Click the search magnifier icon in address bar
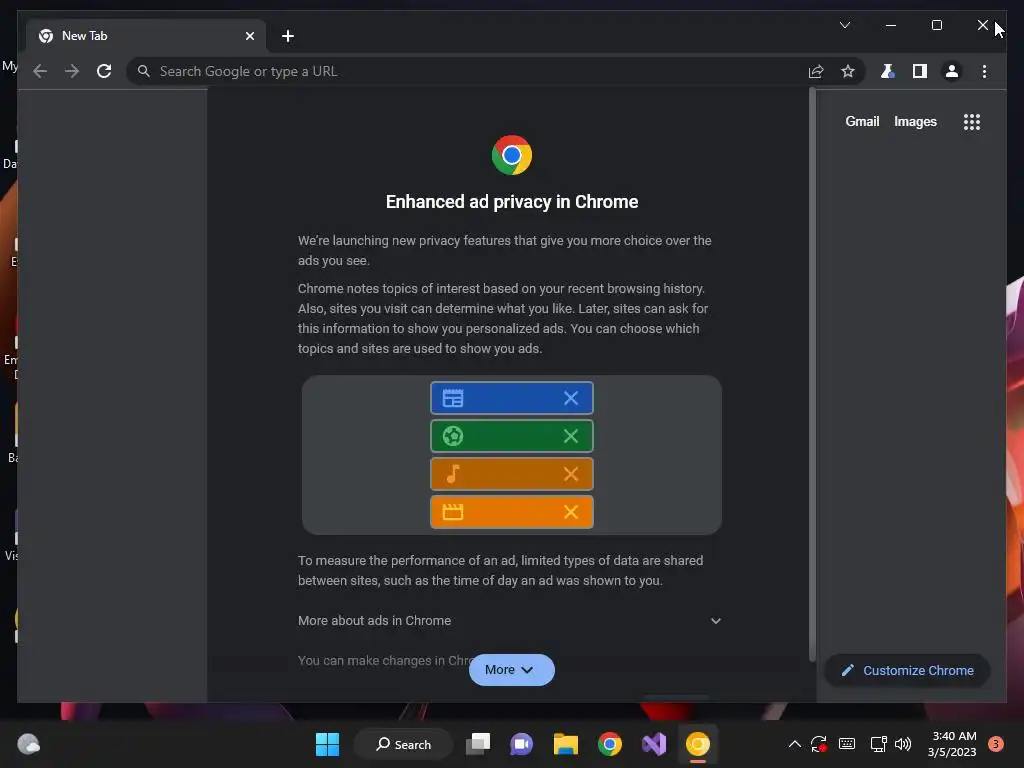Image resolution: width=1024 pixels, height=768 pixels. click(x=144, y=71)
